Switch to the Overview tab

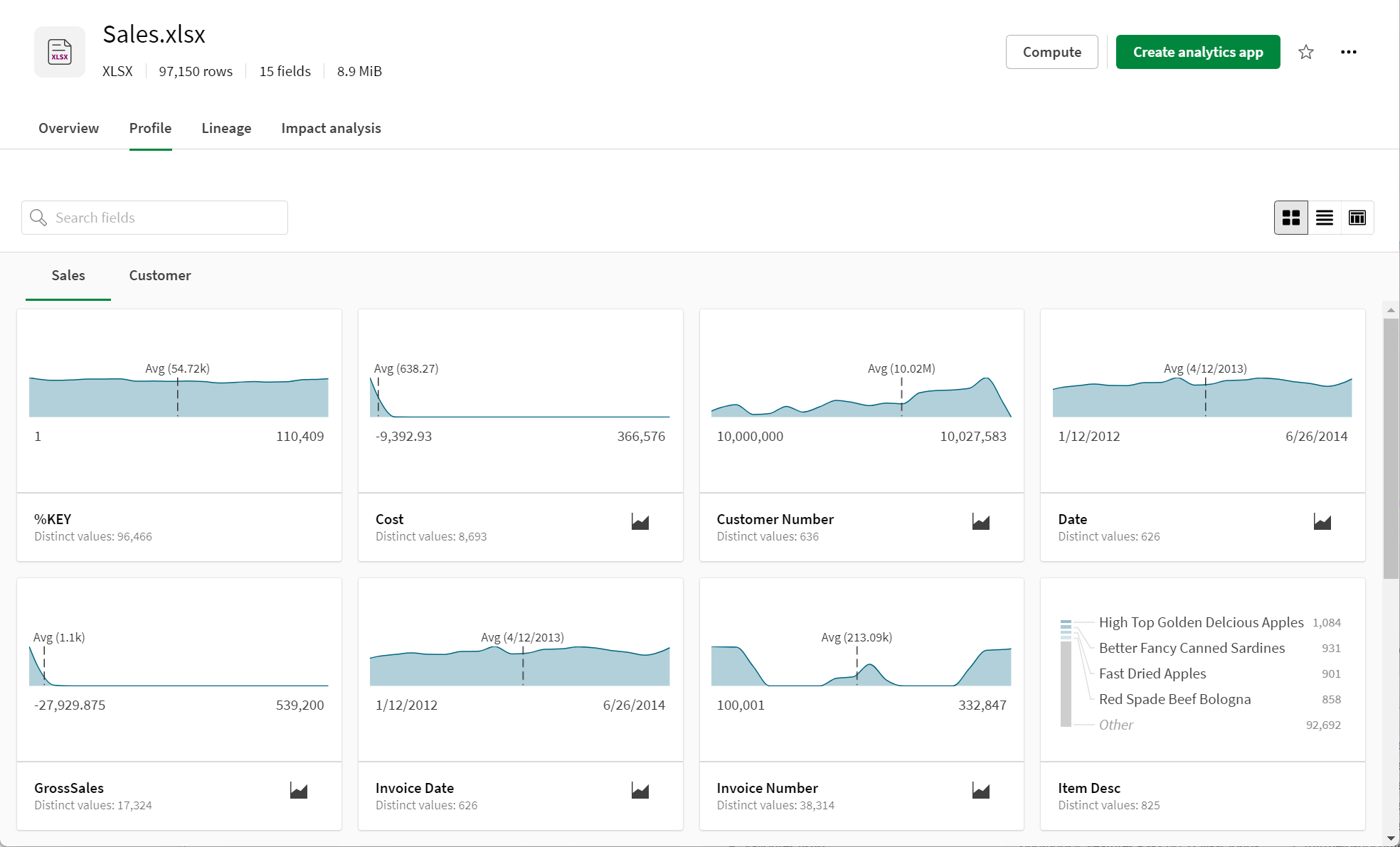68,129
